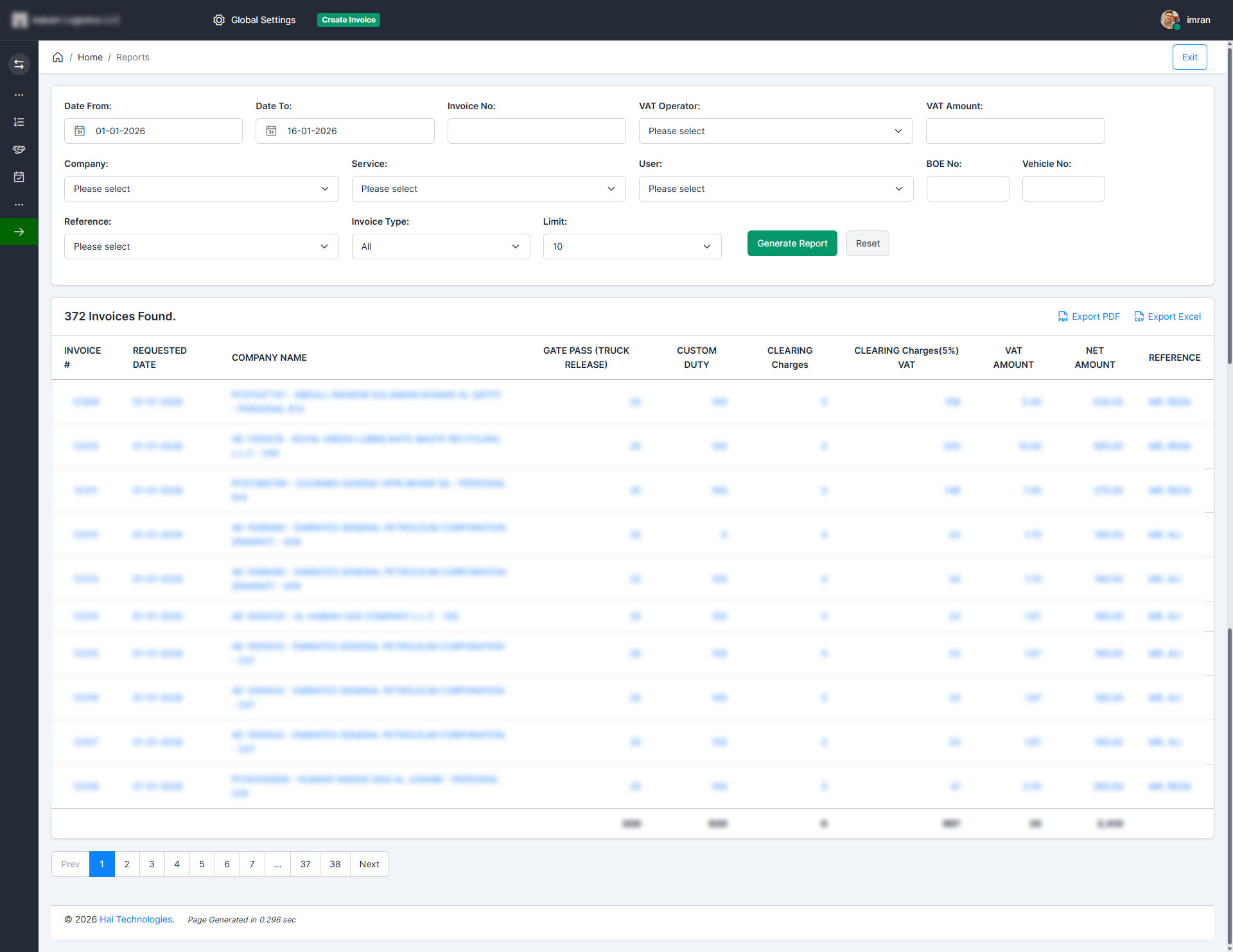Open the Invoice Type dropdown

441,247
